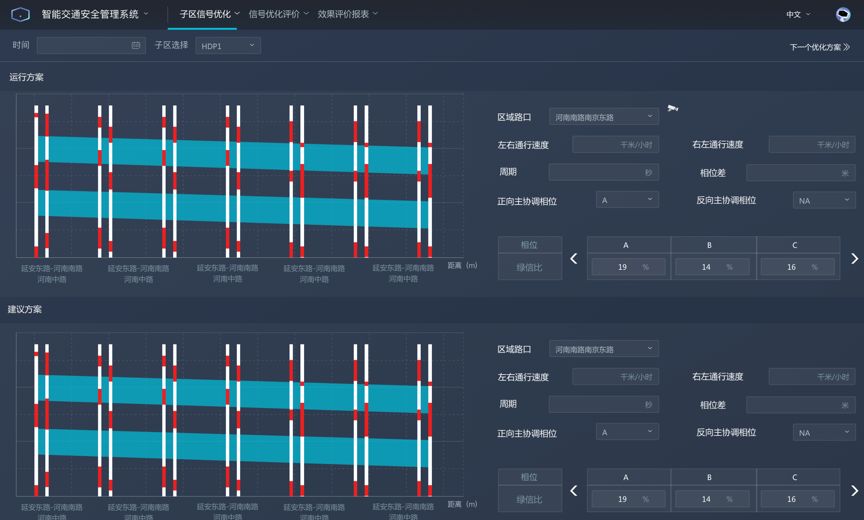Click the 运行方案 section heading

pyautogui.click(x=26, y=77)
